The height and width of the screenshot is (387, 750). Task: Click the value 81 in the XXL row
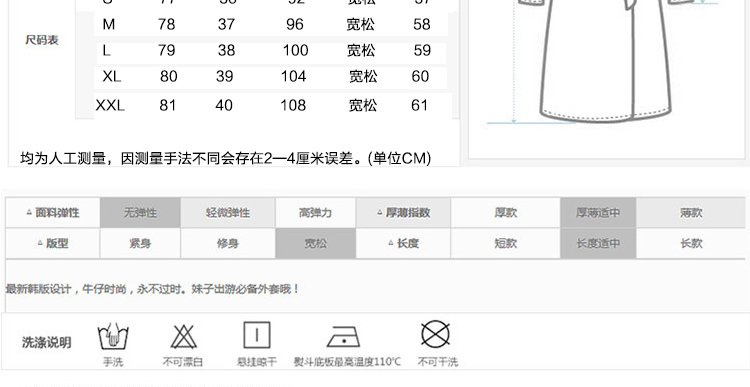point(167,105)
